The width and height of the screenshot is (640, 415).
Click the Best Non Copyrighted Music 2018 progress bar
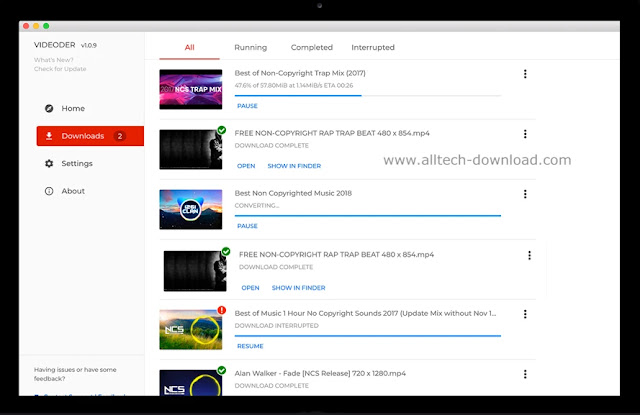(x=368, y=215)
